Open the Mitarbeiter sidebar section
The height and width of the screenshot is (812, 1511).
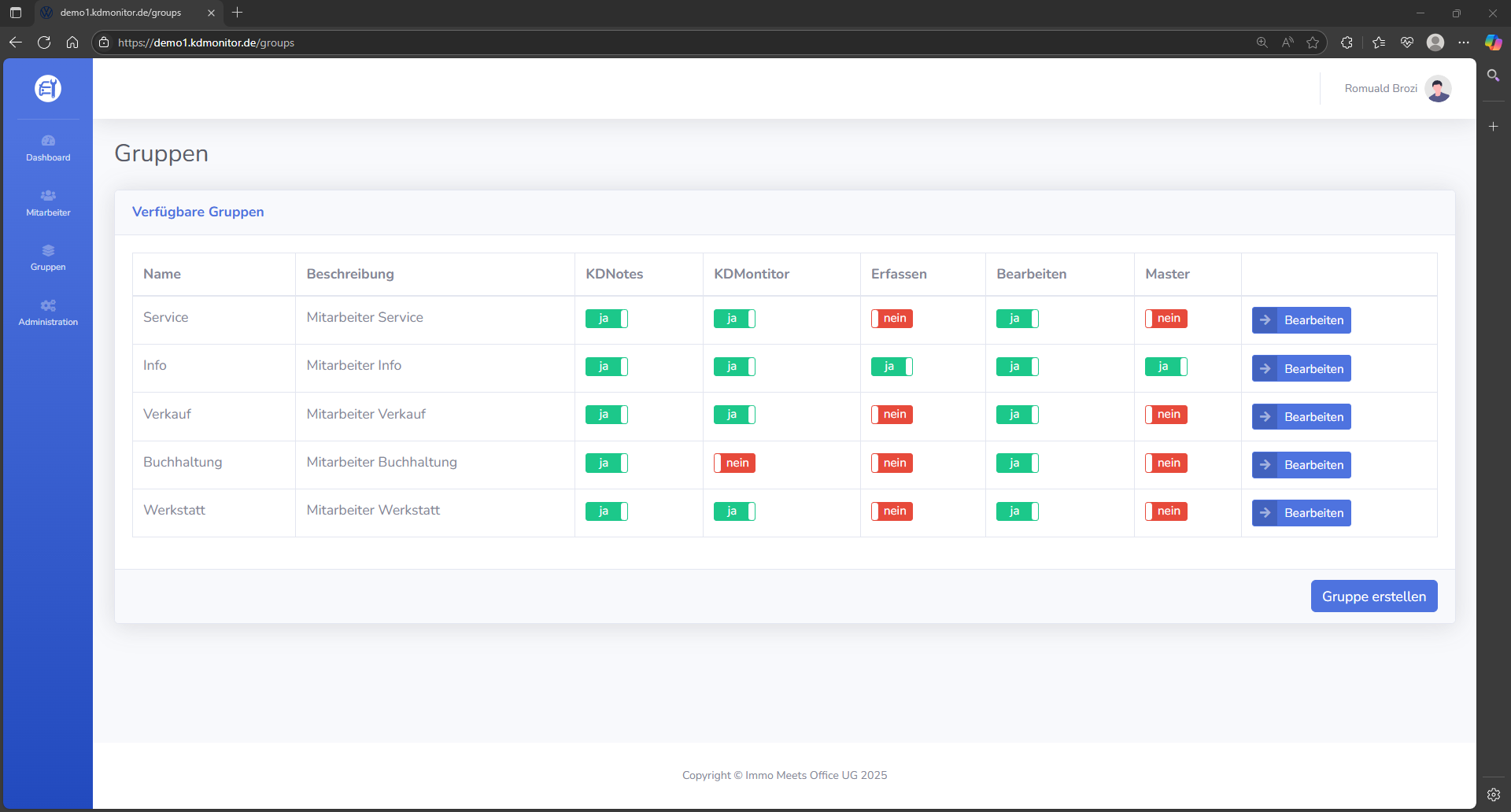pyautogui.click(x=48, y=202)
